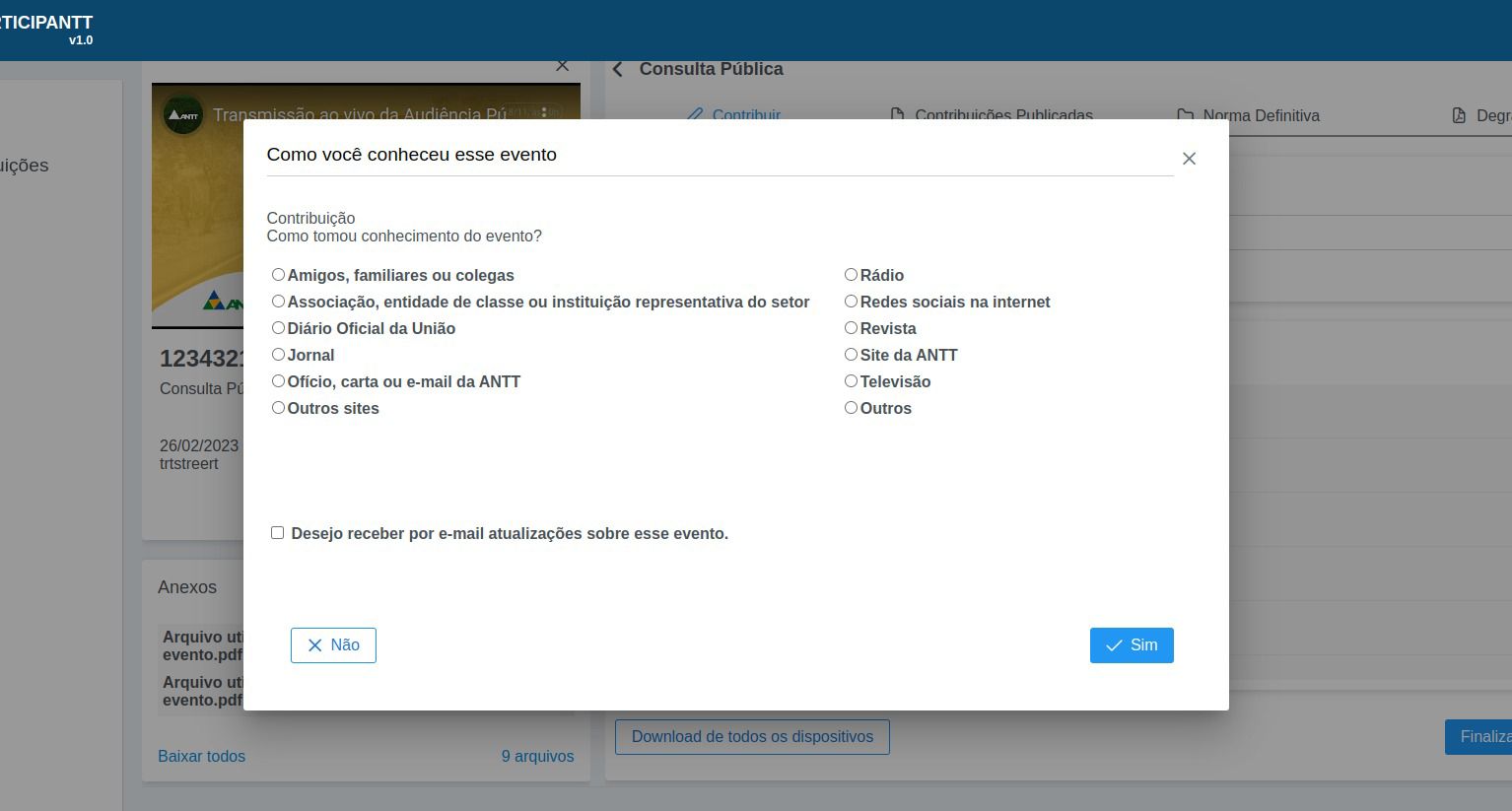Click the ANTT channel logo on video
This screenshot has height=811, width=1512.
pos(183,114)
